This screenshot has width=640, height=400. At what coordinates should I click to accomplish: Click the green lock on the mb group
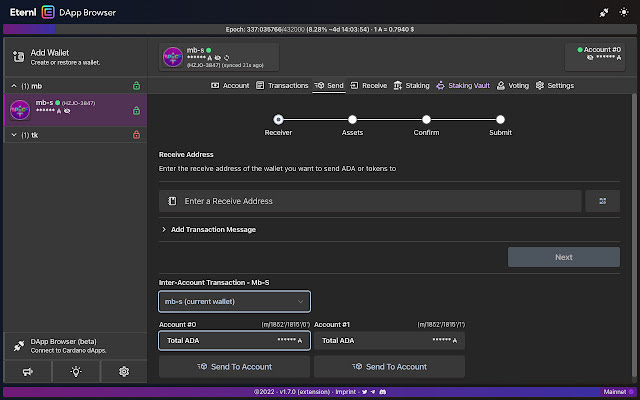click(x=136, y=86)
